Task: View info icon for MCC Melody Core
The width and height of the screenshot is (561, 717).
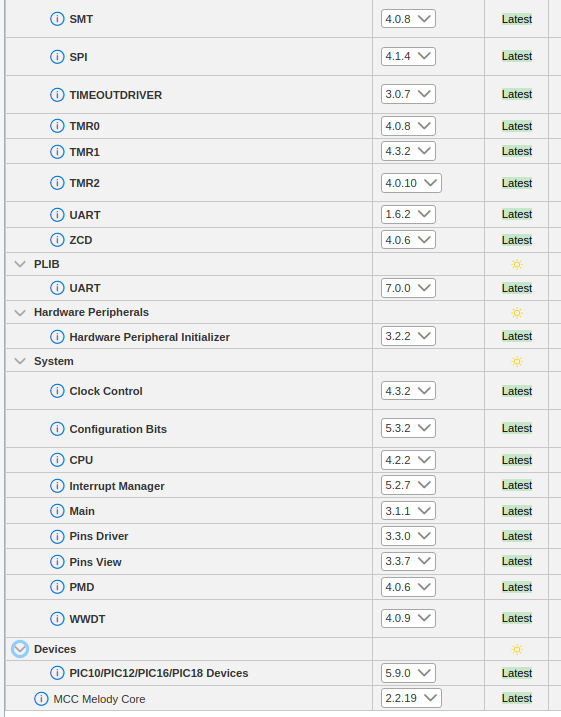Action: pyautogui.click(x=41, y=699)
